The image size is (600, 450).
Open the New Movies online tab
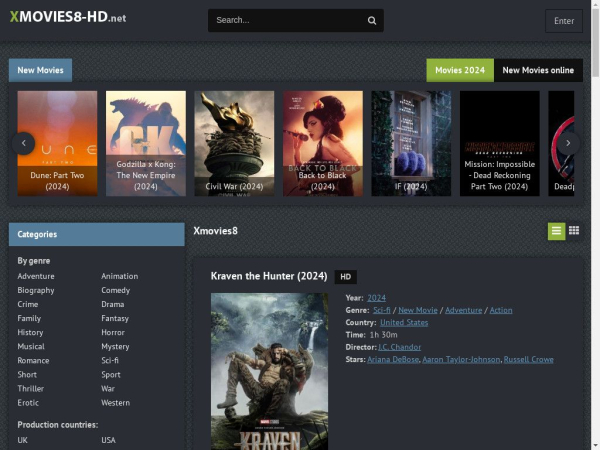point(538,70)
